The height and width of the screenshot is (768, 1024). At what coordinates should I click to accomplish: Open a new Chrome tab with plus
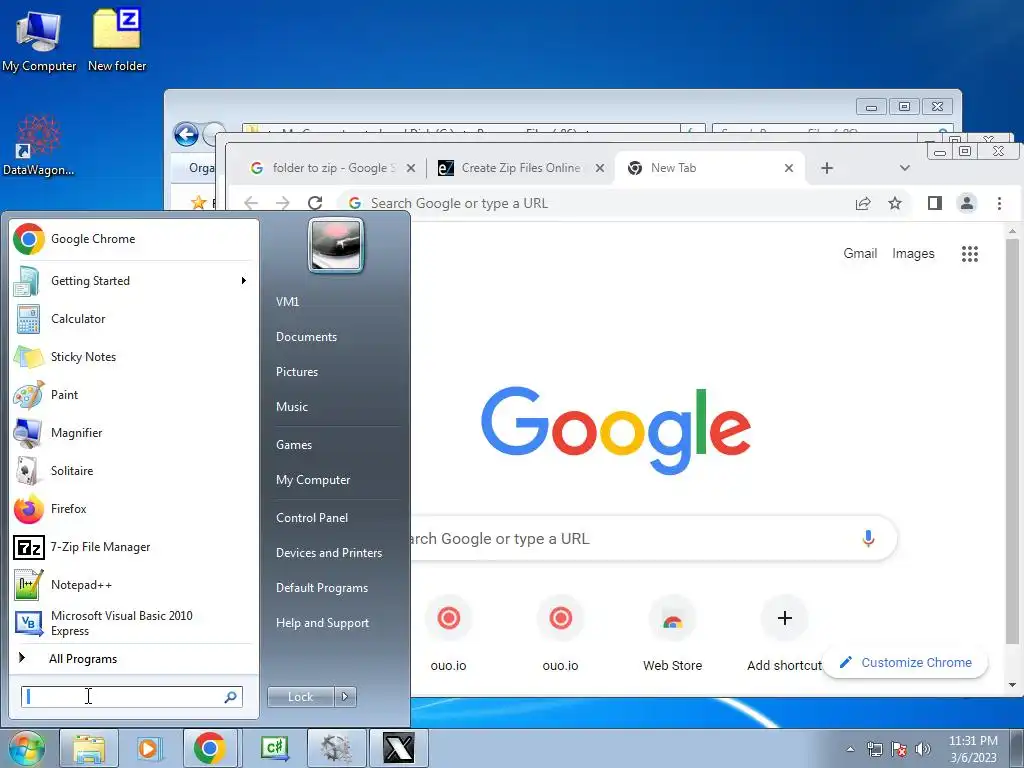coord(827,168)
